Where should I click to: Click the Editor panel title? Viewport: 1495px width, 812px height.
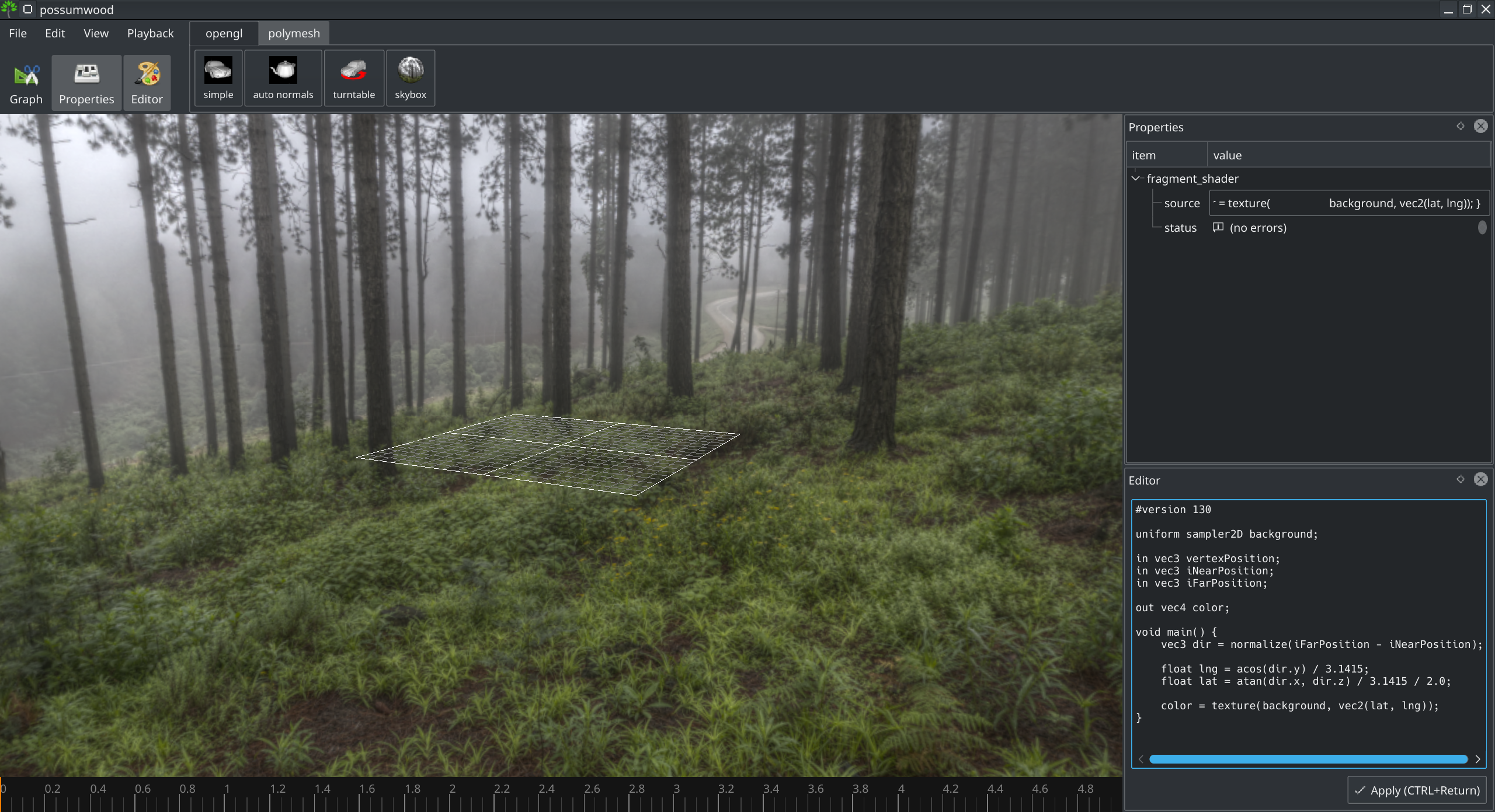coord(1144,480)
